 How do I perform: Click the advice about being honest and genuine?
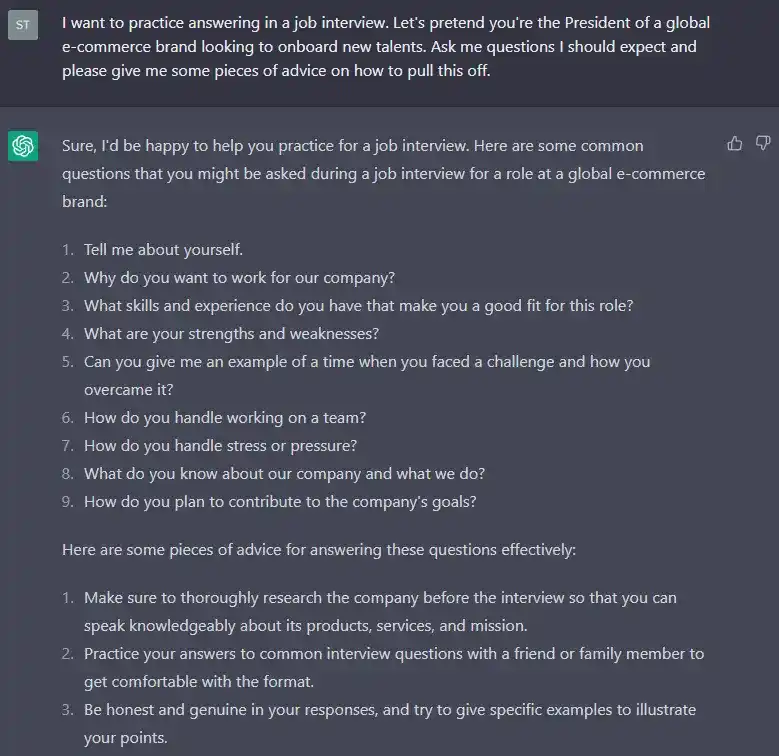(x=390, y=724)
